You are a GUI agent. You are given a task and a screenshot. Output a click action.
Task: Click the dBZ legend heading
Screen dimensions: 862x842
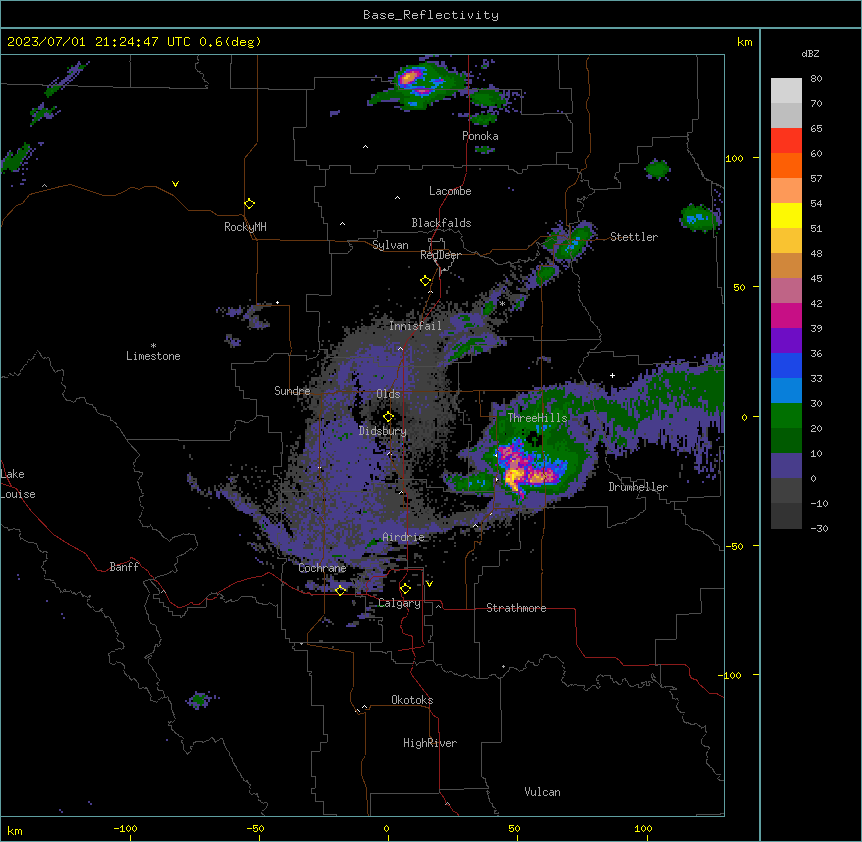point(810,53)
